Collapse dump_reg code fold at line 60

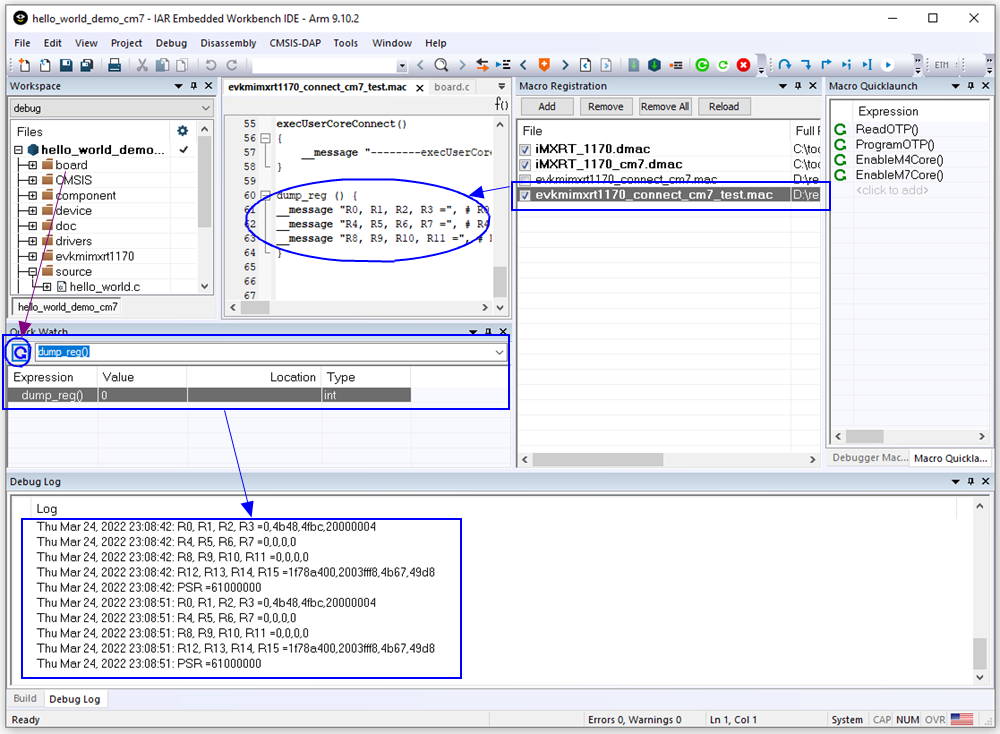pos(265,195)
